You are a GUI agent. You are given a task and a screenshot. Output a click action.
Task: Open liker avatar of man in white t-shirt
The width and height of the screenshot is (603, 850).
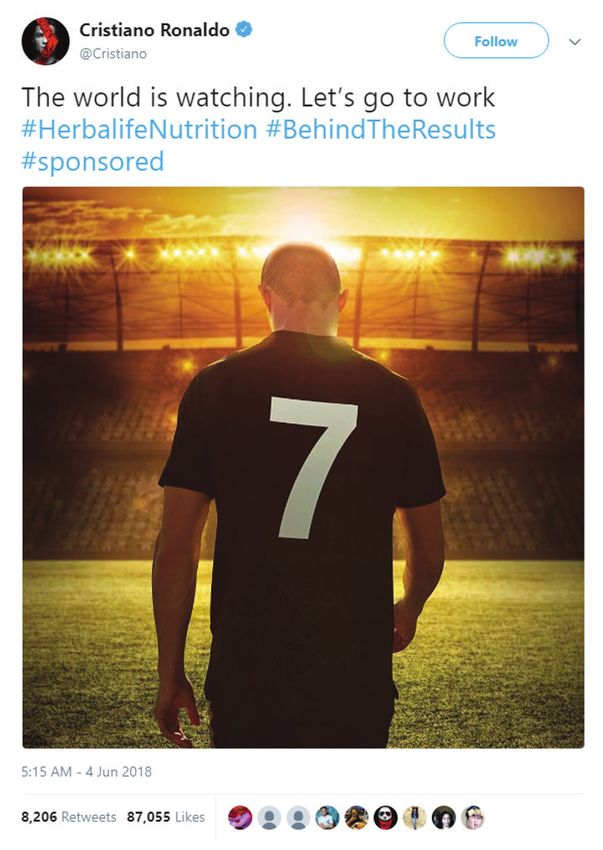click(x=328, y=817)
